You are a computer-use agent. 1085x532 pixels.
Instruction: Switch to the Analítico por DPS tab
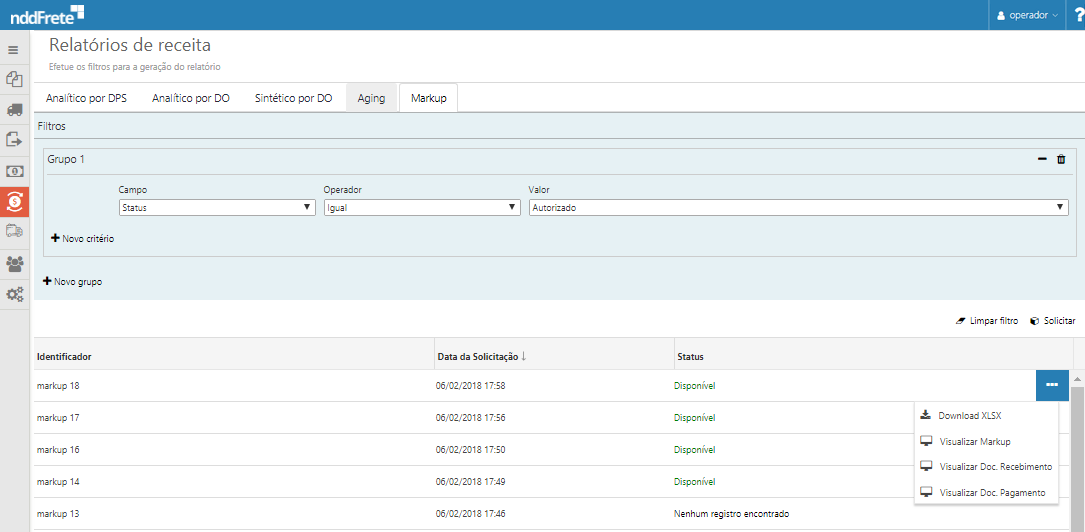pos(86,98)
